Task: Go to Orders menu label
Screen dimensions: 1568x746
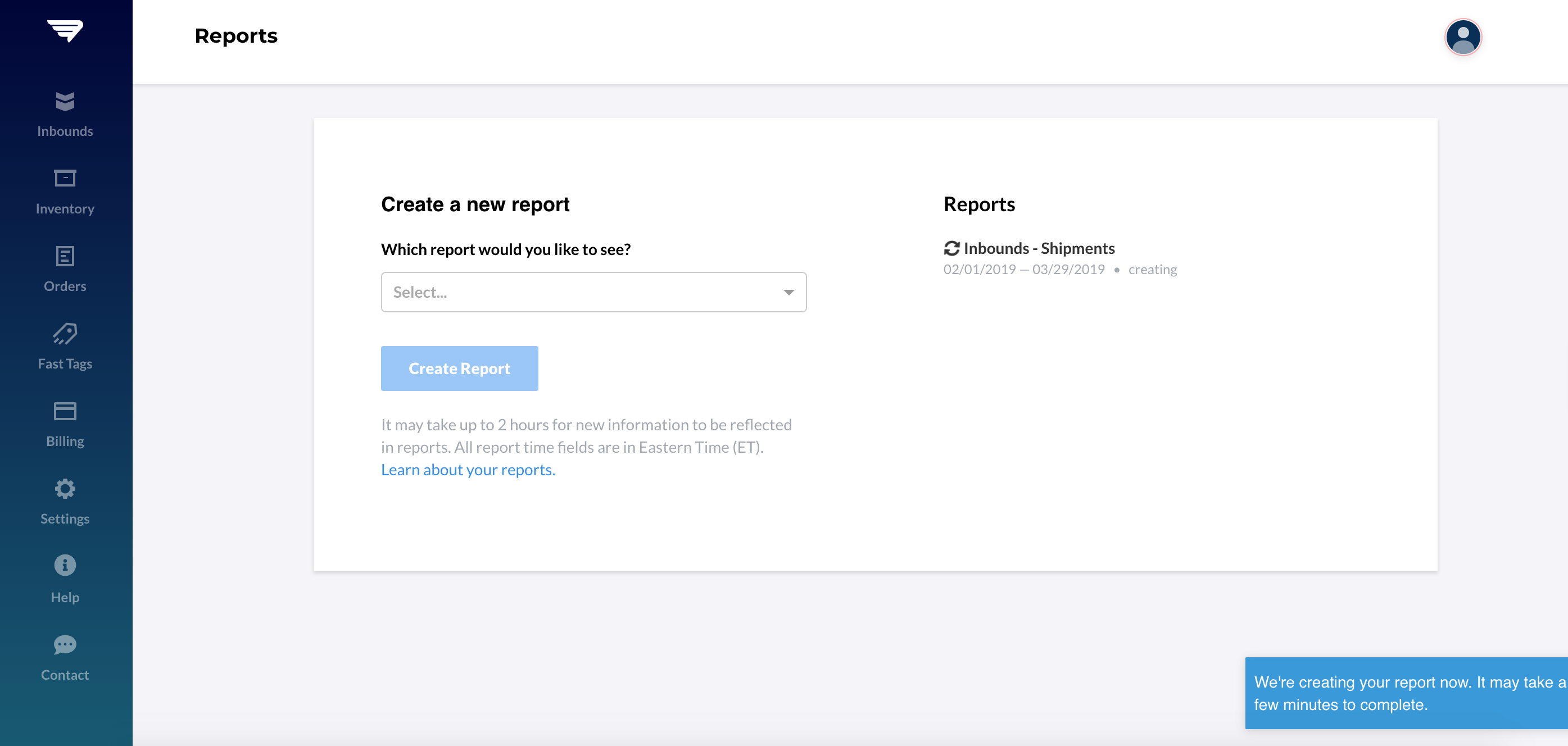Action: pyautogui.click(x=65, y=286)
